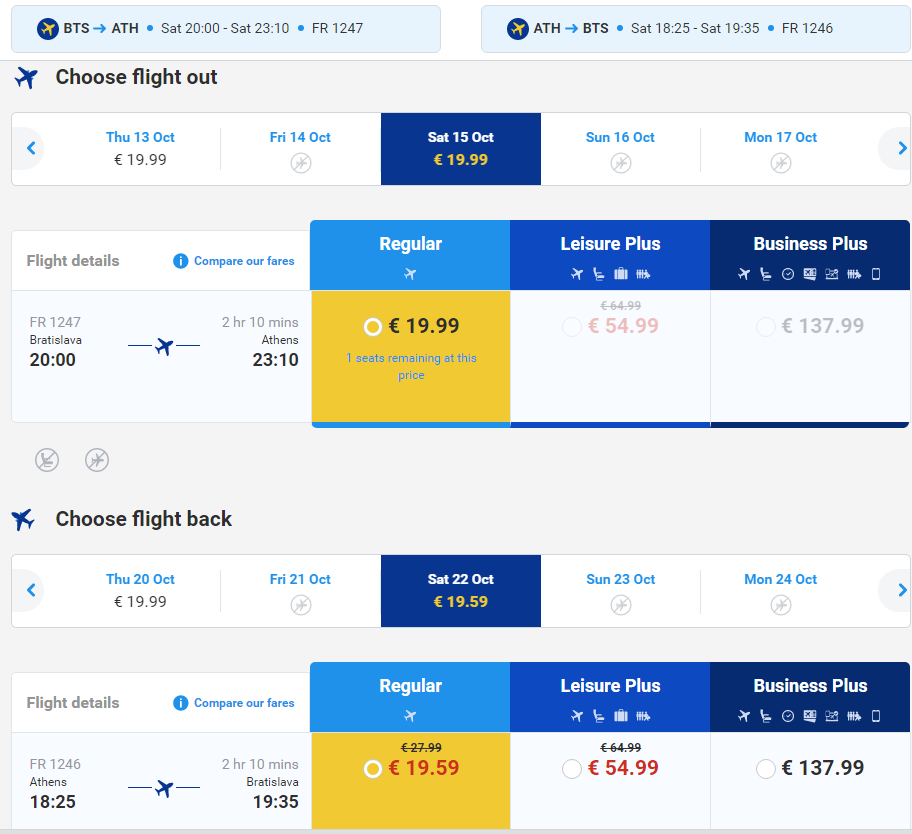Select return Business Plus € 137.99 radio

click(x=765, y=769)
